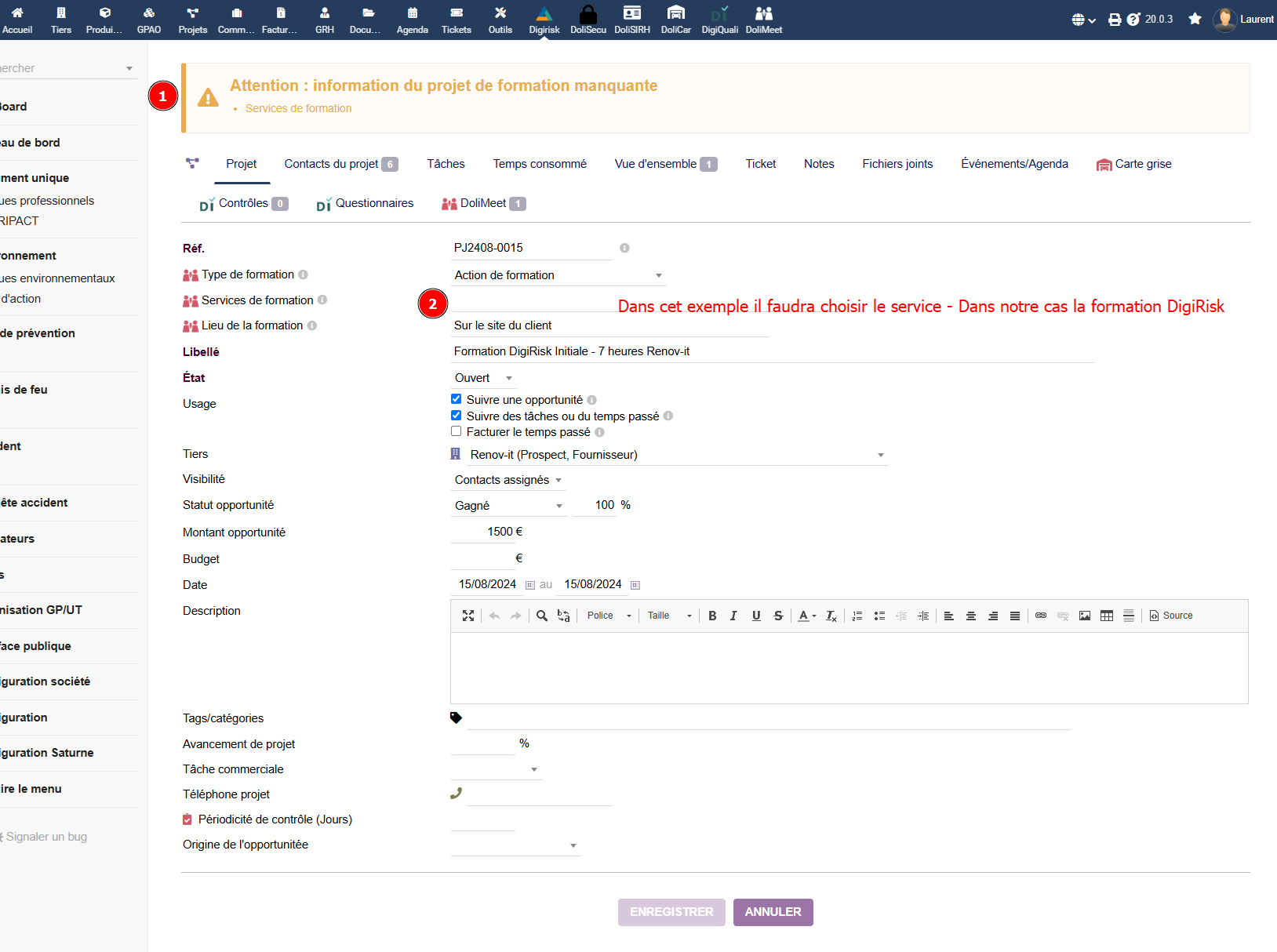The width and height of the screenshot is (1277, 952).
Task: Open the Statut opportunité dropdown Gagné
Action: (x=508, y=506)
